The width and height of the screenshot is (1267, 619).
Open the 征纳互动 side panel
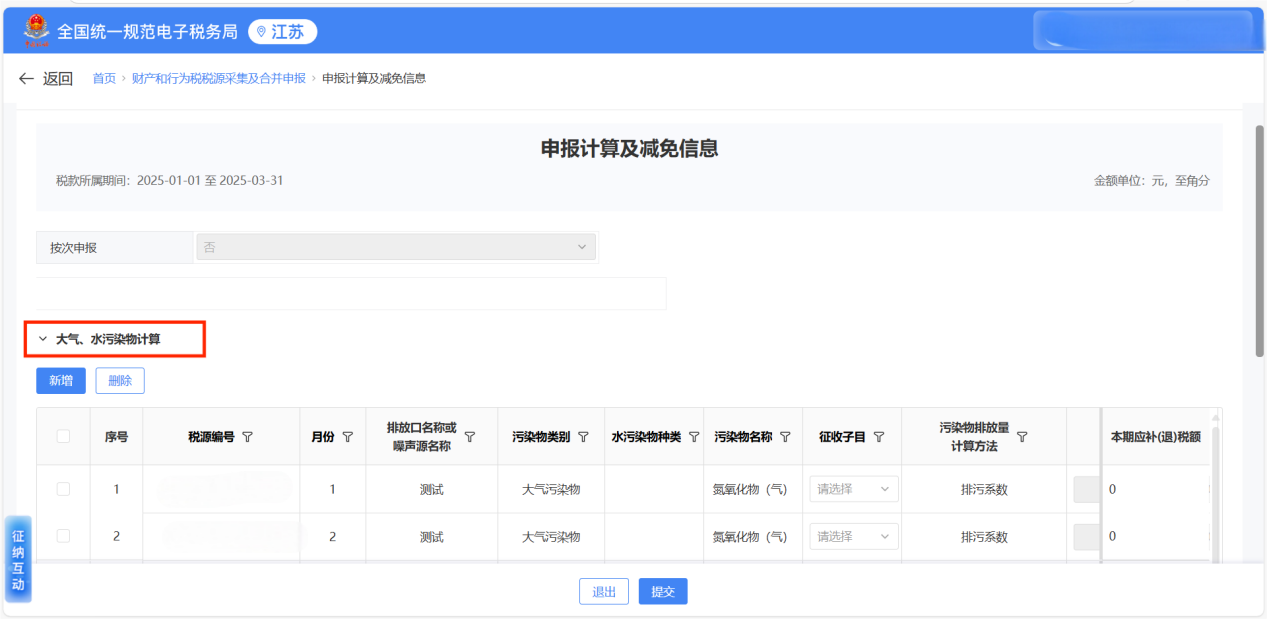coord(18,559)
